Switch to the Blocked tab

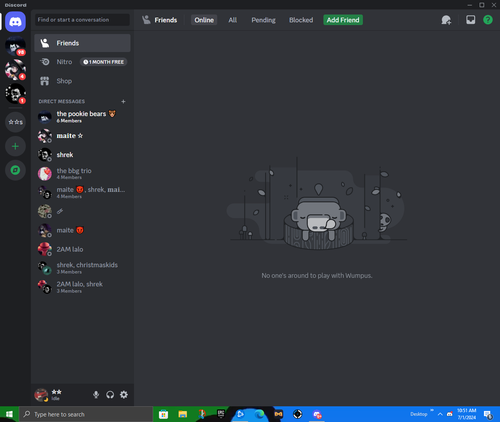coord(301,20)
